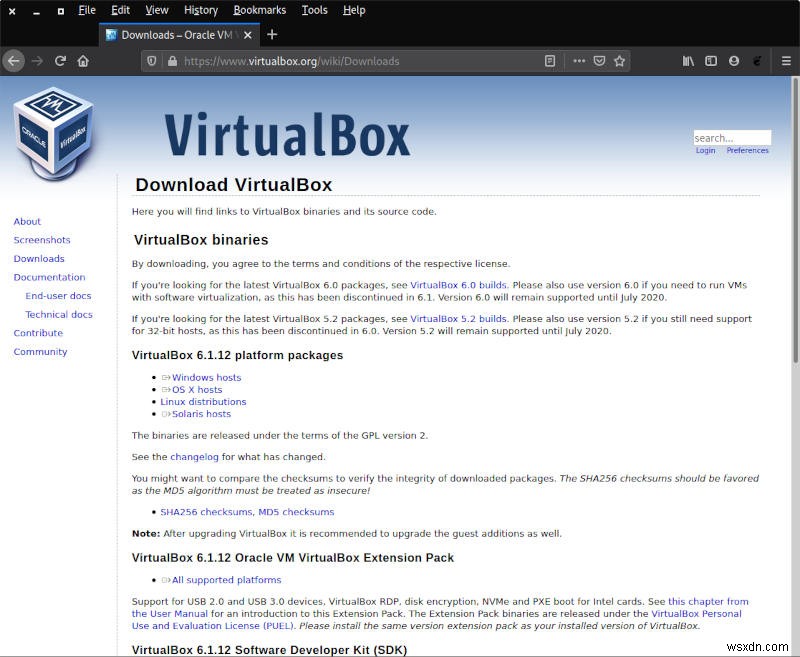Click the extension icon beside account icon
This screenshot has height=657, width=800.
pyautogui.click(x=757, y=61)
